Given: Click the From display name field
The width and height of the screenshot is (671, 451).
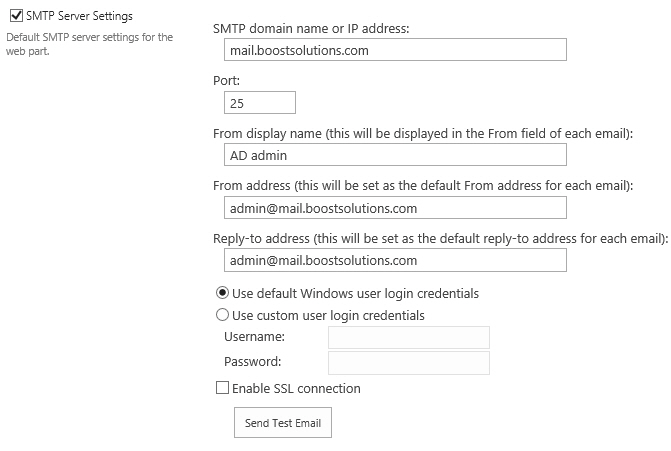Looking at the screenshot, I should click(x=395, y=155).
